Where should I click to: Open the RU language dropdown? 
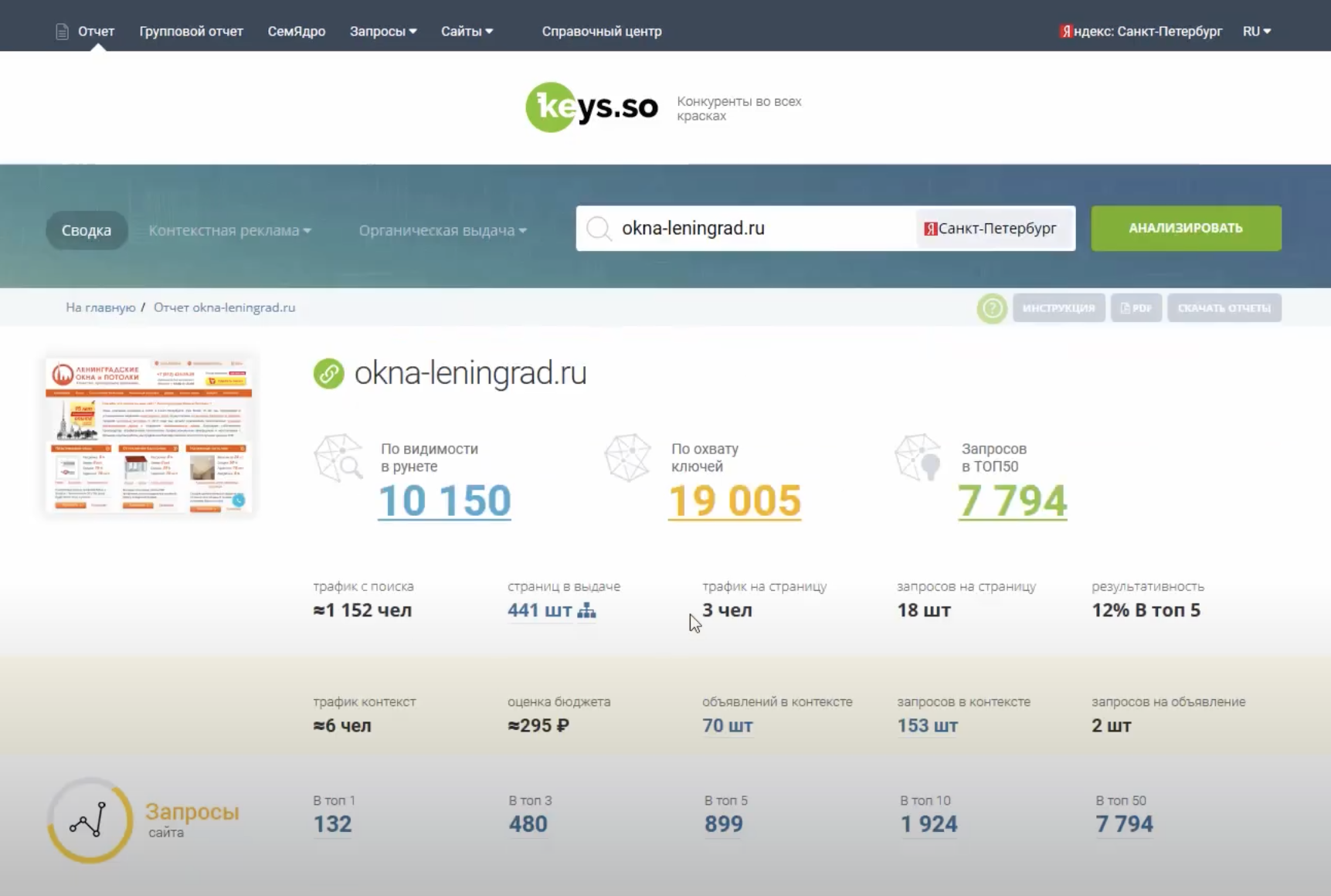(1257, 32)
